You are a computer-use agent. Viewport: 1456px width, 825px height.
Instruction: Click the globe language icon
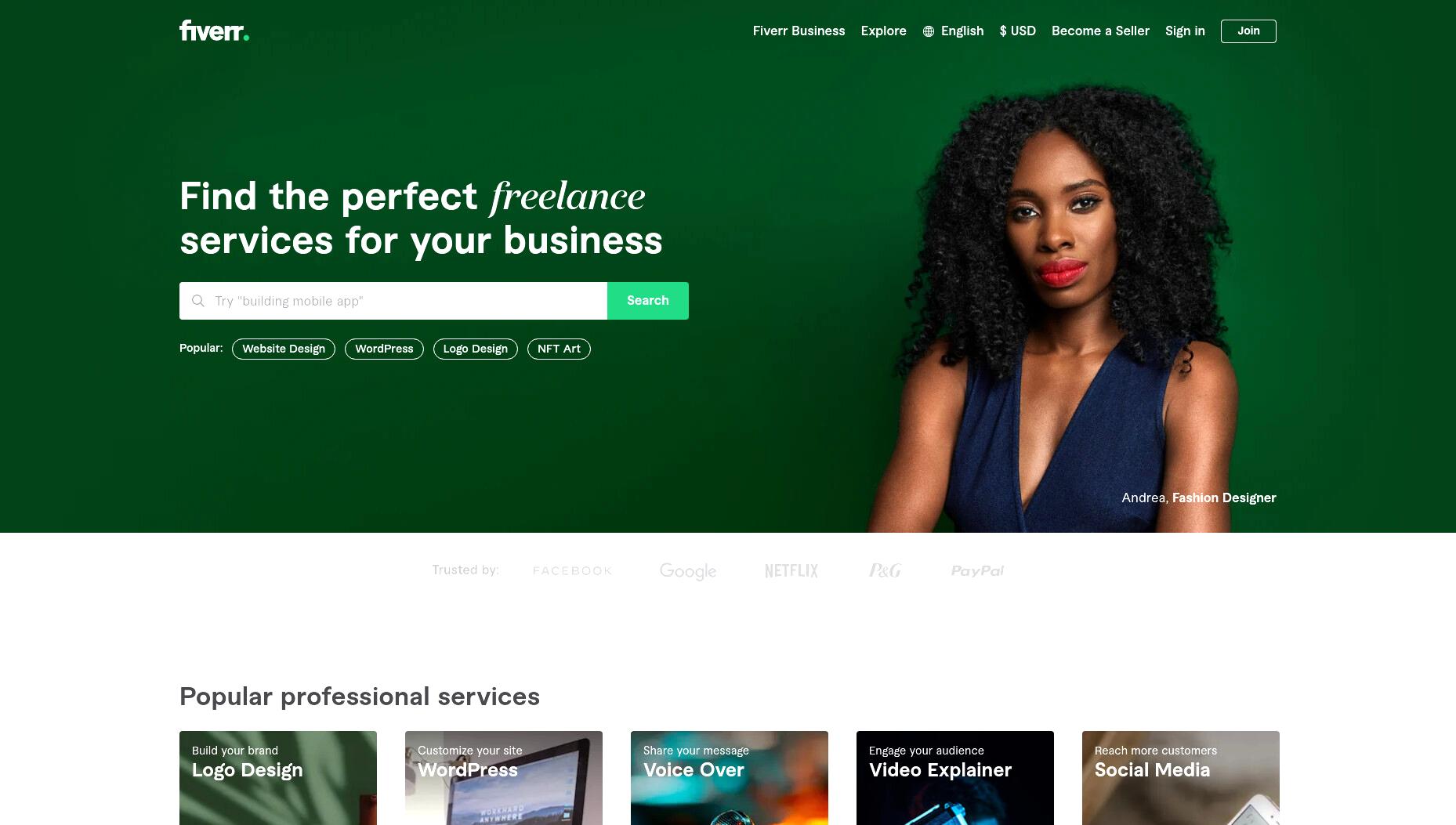(929, 31)
